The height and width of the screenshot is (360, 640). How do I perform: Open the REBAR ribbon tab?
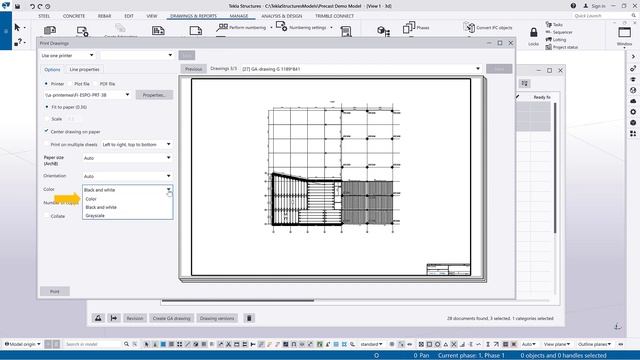coord(104,16)
